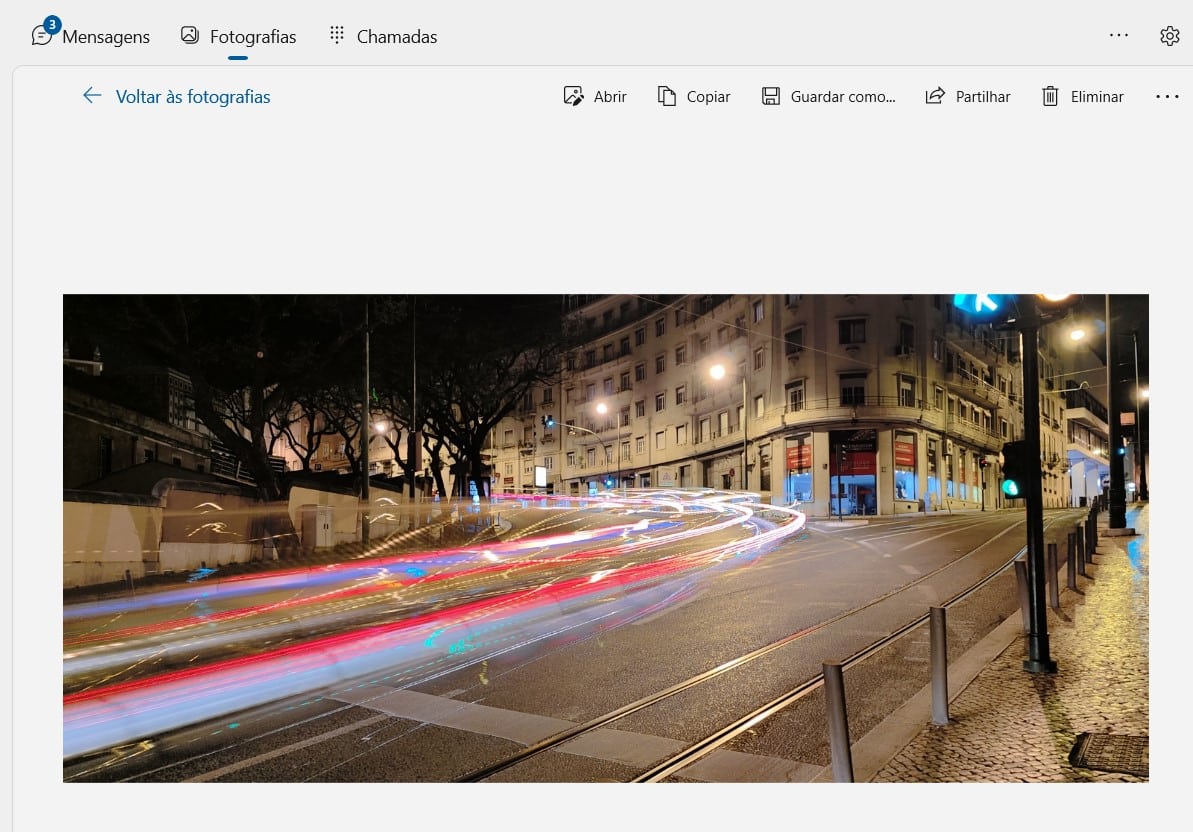Image resolution: width=1193 pixels, height=832 pixels.
Task: Select the Fotografias tab label
Action: 253,37
